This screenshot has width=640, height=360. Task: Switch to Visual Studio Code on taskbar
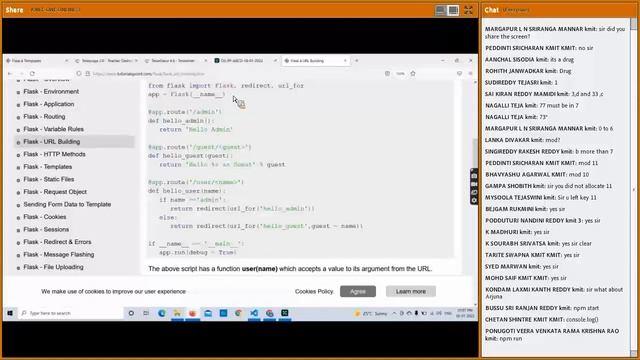tap(254, 313)
